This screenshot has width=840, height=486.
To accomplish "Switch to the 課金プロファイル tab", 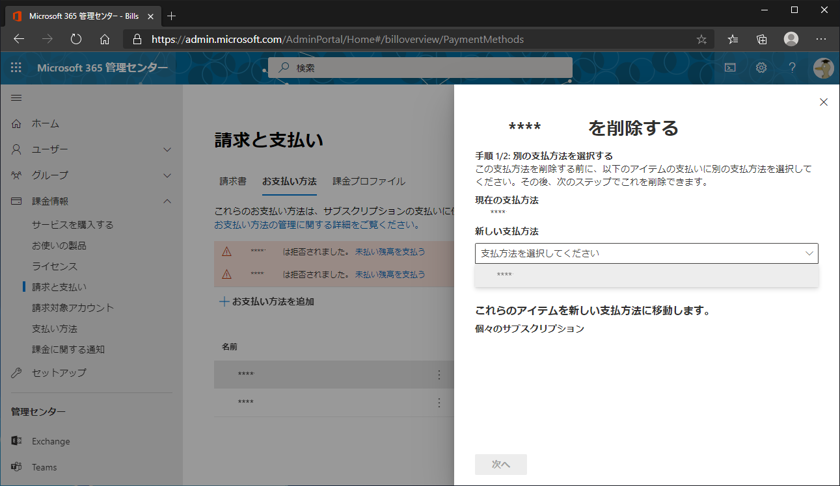I will pos(369,181).
